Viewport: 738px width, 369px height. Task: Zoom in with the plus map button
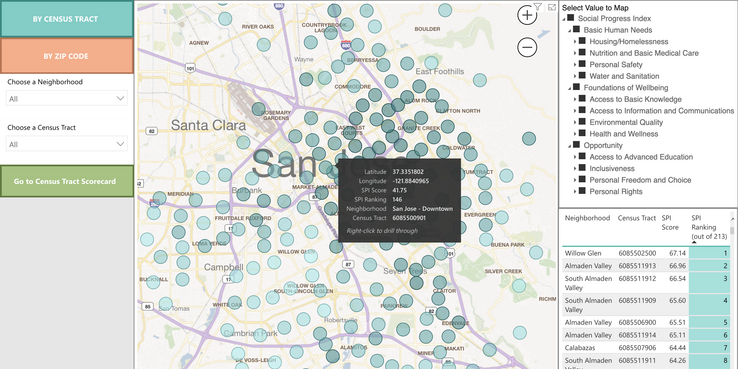tap(527, 15)
